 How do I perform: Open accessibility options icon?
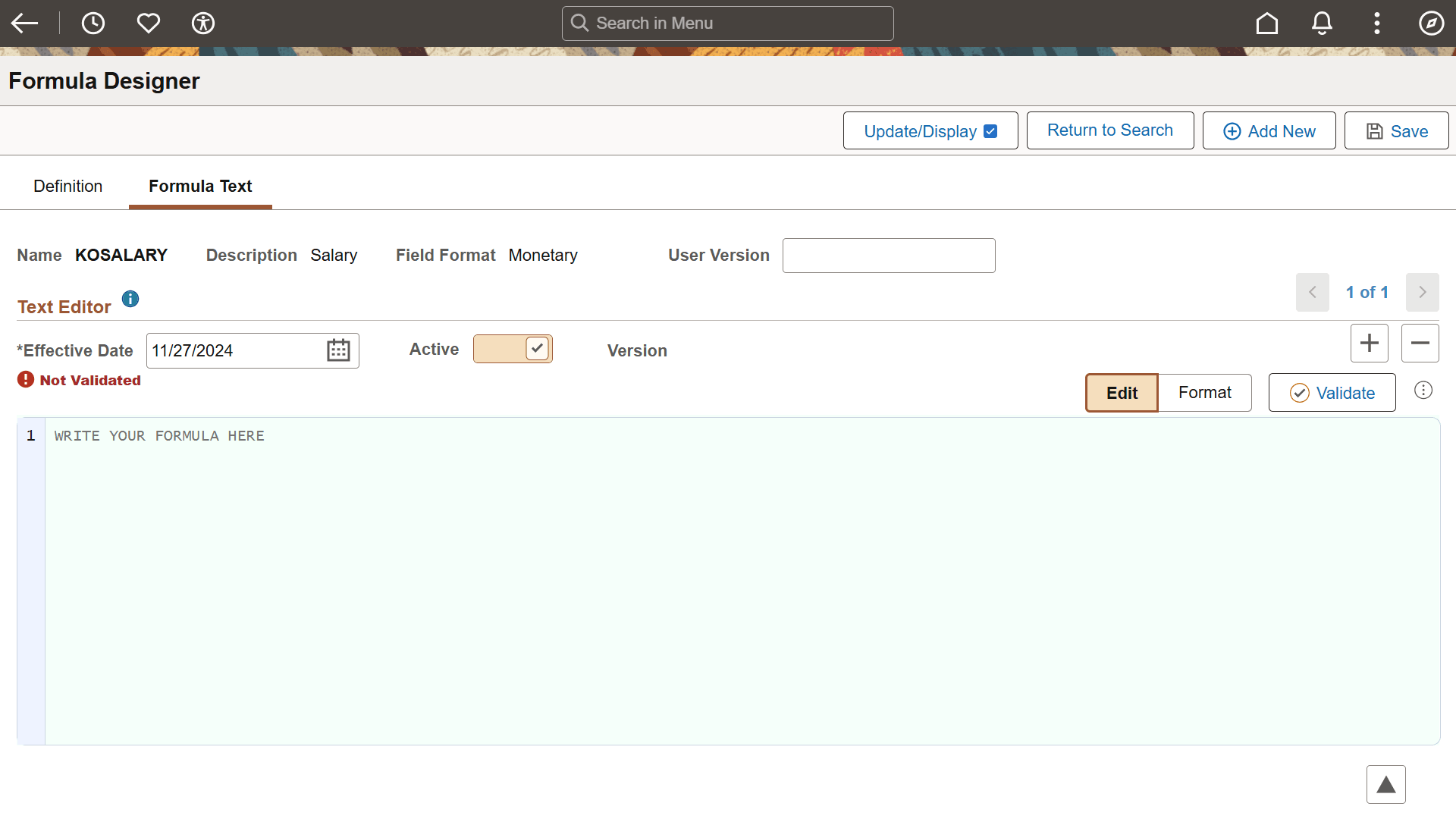203,23
